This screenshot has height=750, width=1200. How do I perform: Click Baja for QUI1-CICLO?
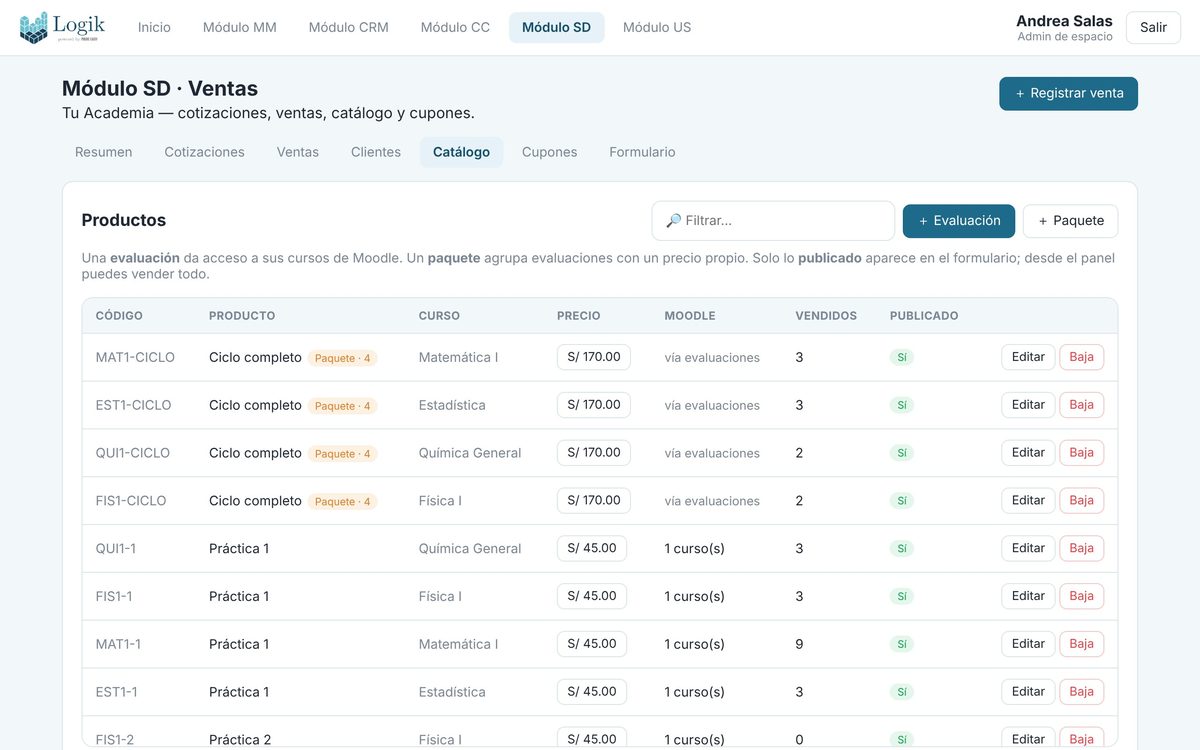[1081, 453]
